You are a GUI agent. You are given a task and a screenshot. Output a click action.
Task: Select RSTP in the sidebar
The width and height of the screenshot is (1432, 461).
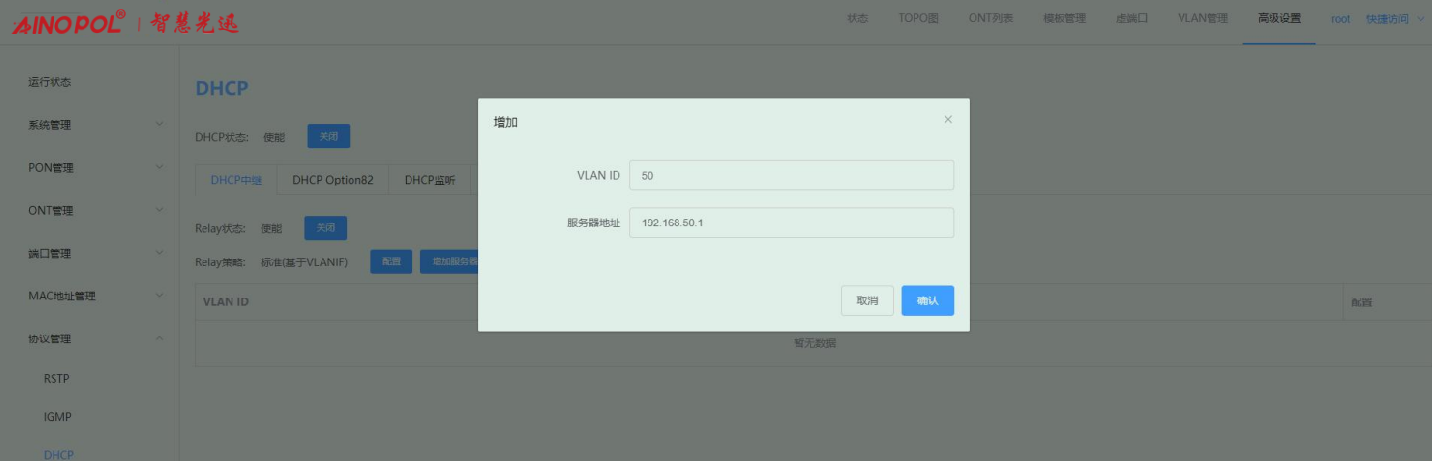[57, 379]
